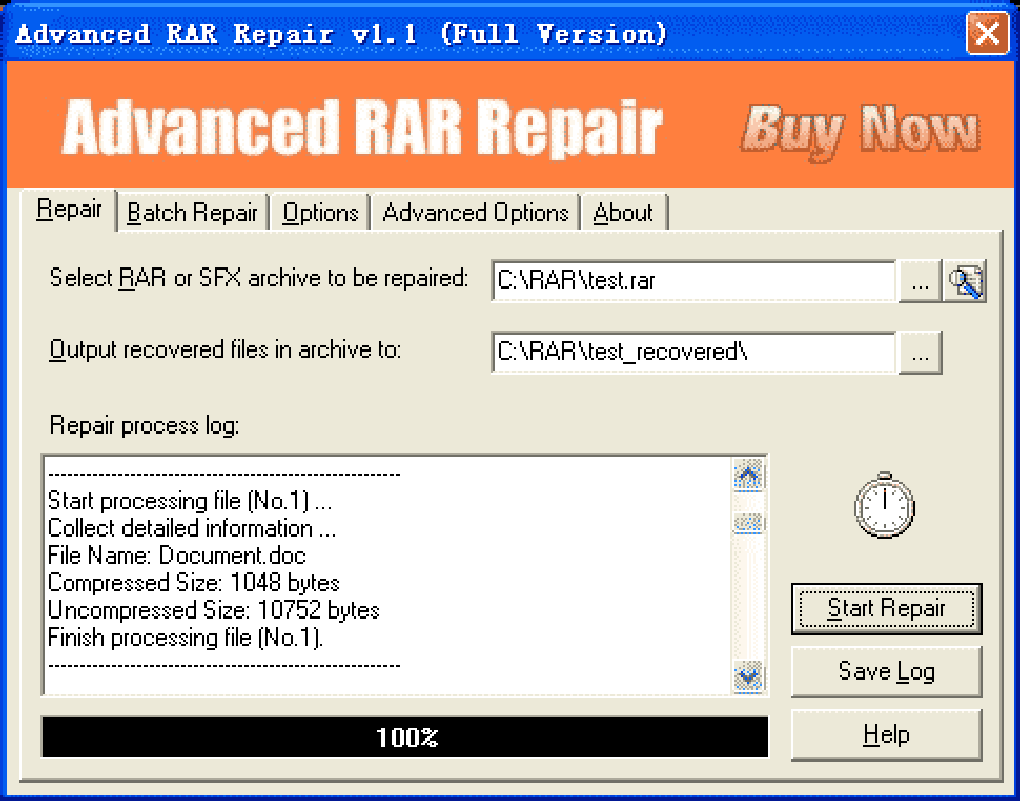Image resolution: width=1020 pixels, height=801 pixels.
Task: Browse for the RAR archive to repair
Action: point(920,281)
